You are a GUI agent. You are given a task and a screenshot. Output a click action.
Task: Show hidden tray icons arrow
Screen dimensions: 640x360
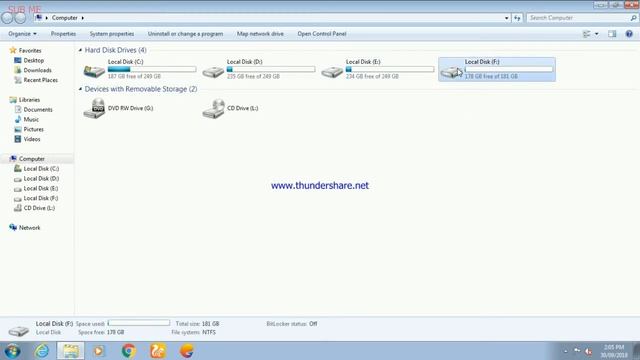(x=565, y=351)
